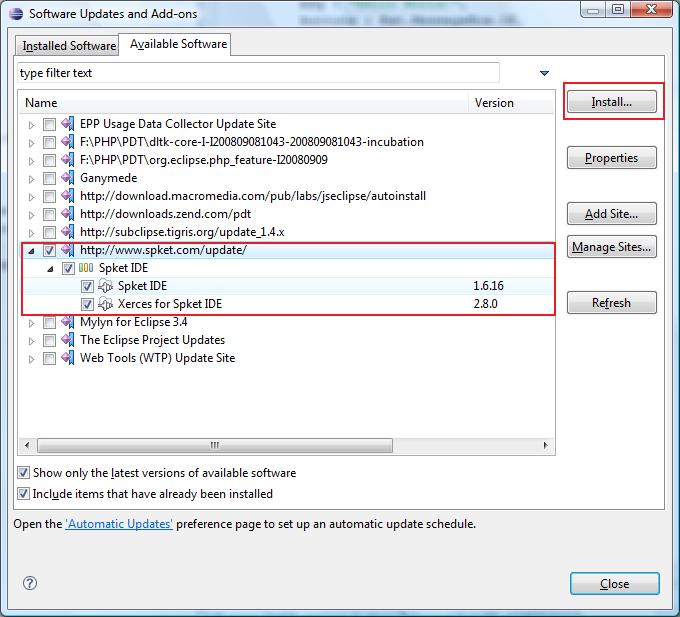Click the Name column header

point(244,103)
